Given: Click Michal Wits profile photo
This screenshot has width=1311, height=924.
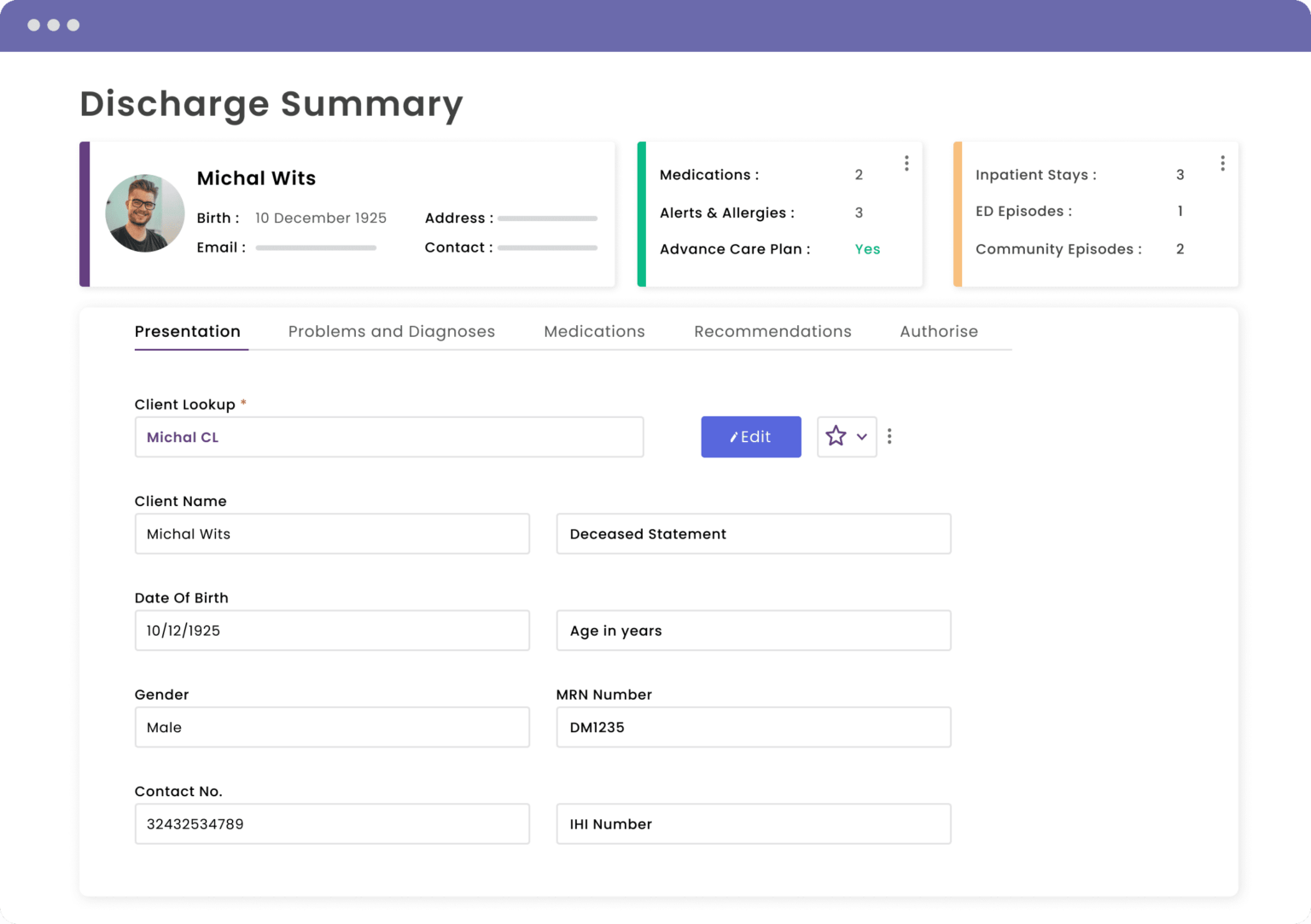Looking at the screenshot, I should pyautogui.click(x=145, y=213).
